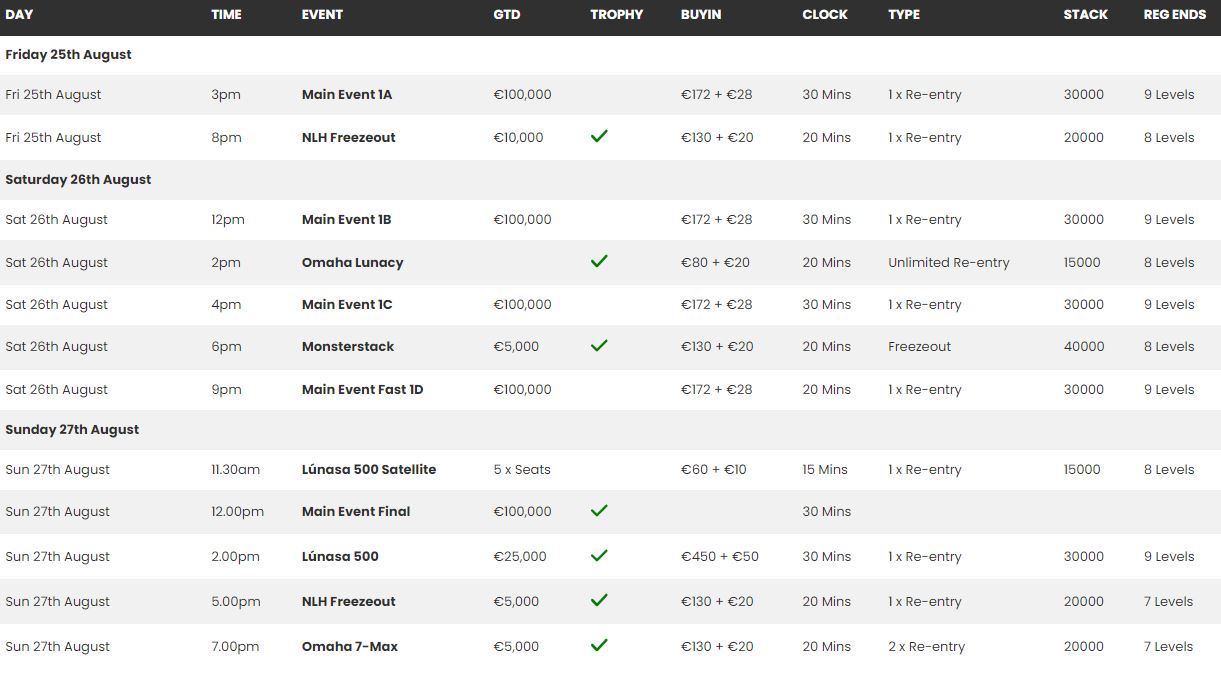Click the Saturday 26th August group heading
The image size is (1221, 683).
tap(78, 180)
